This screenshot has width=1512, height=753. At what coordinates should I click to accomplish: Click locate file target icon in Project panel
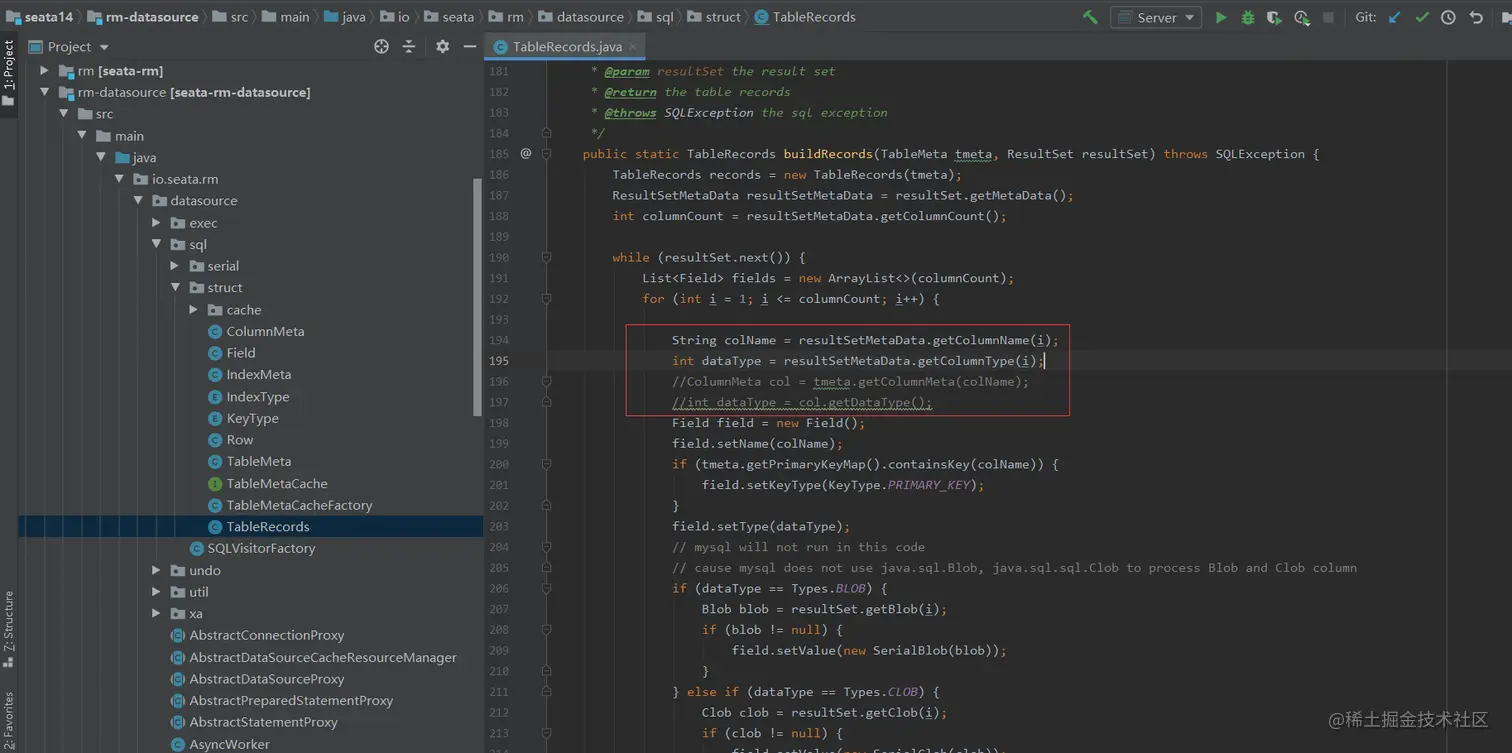(x=381, y=47)
